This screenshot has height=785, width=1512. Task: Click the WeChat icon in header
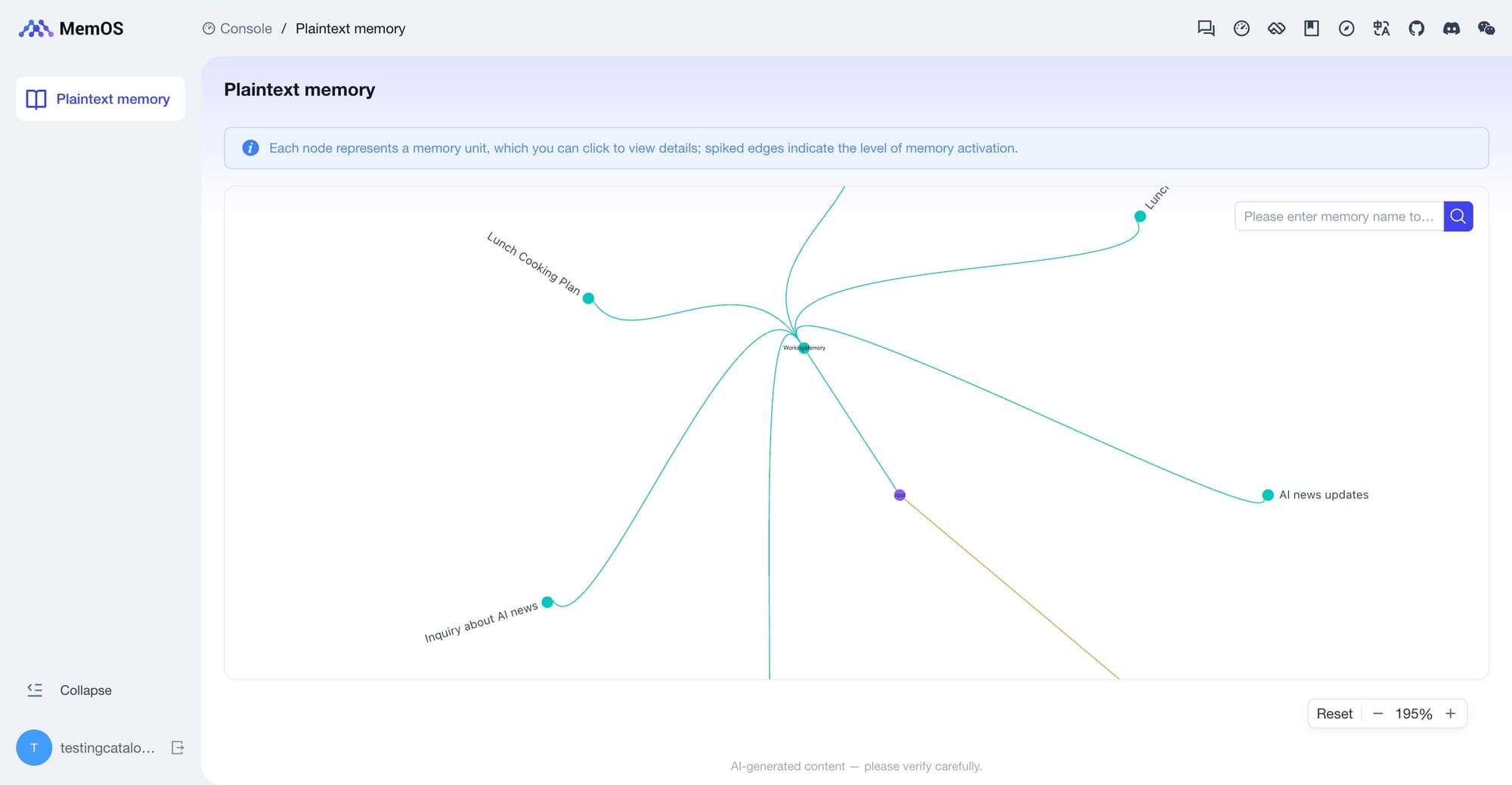tap(1486, 29)
